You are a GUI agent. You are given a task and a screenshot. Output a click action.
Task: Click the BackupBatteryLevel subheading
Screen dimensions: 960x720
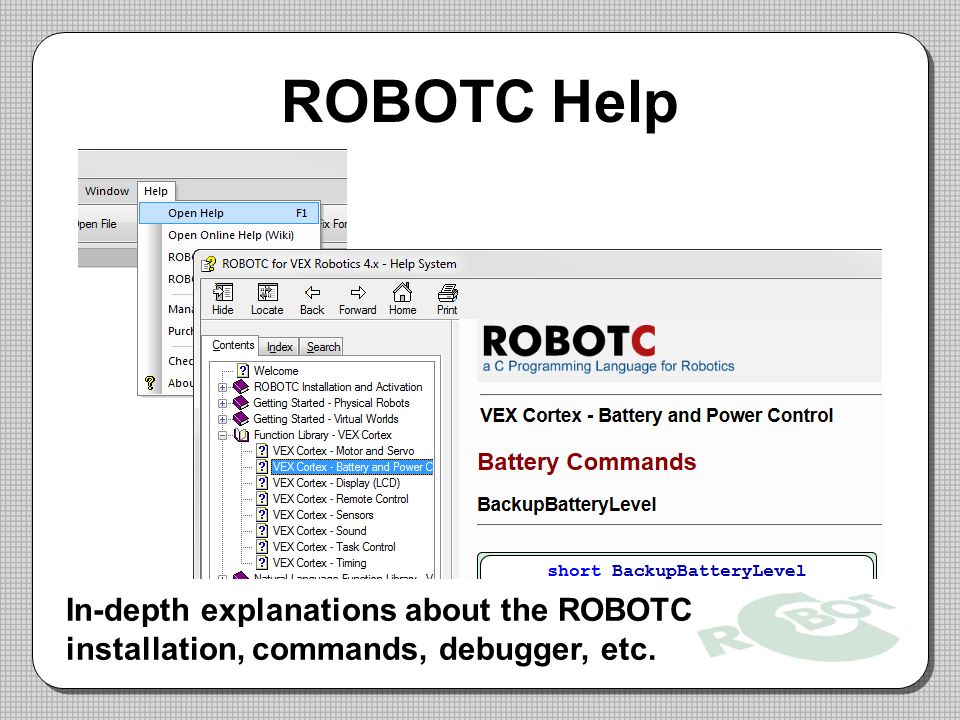[x=566, y=504]
